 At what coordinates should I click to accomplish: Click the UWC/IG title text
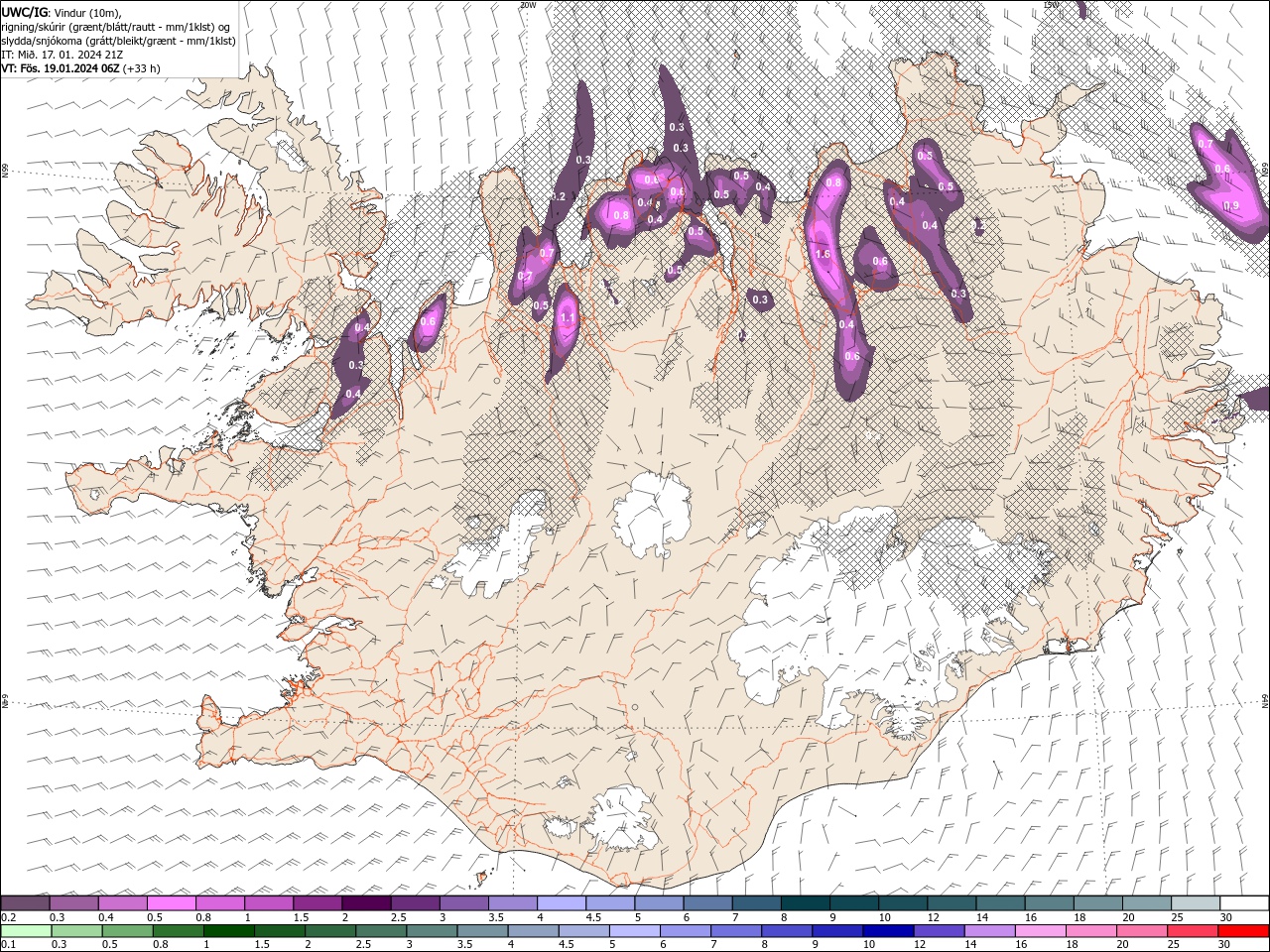point(24,12)
